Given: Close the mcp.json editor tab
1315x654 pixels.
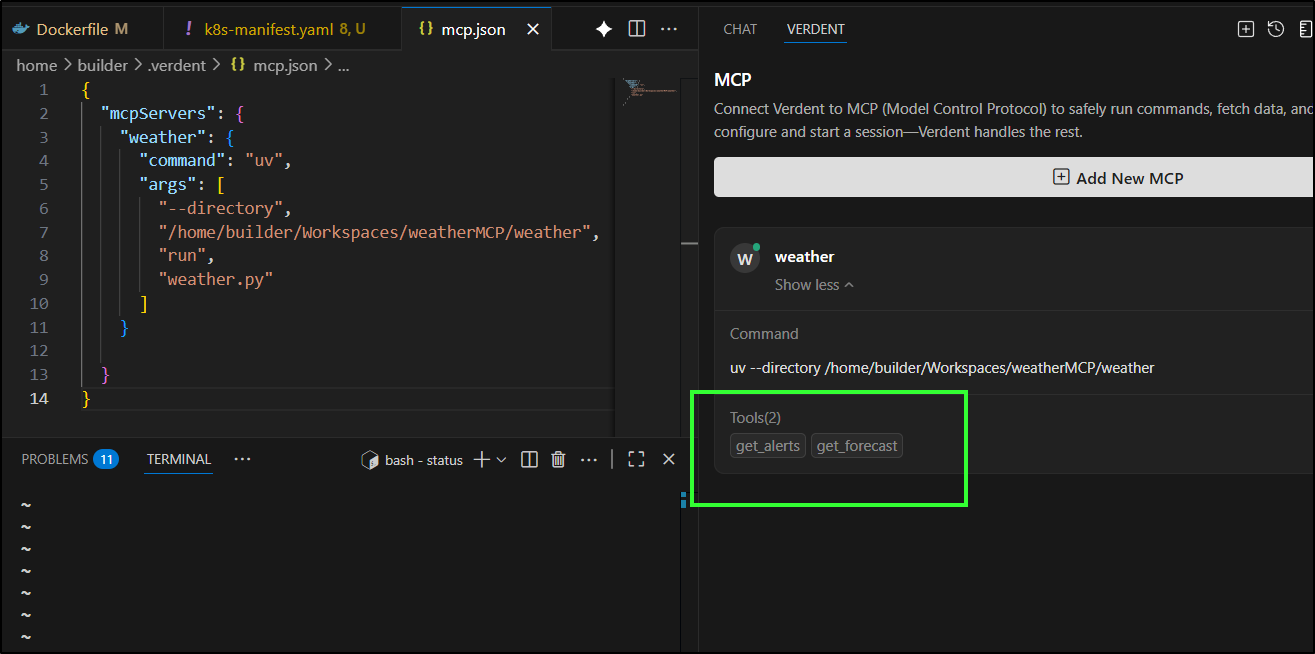Looking at the screenshot, I should (x=533, y=29).
